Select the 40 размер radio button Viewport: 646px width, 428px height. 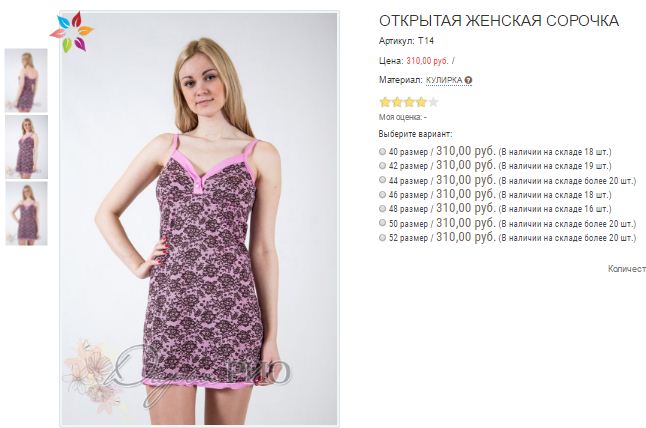pos(383,152)
